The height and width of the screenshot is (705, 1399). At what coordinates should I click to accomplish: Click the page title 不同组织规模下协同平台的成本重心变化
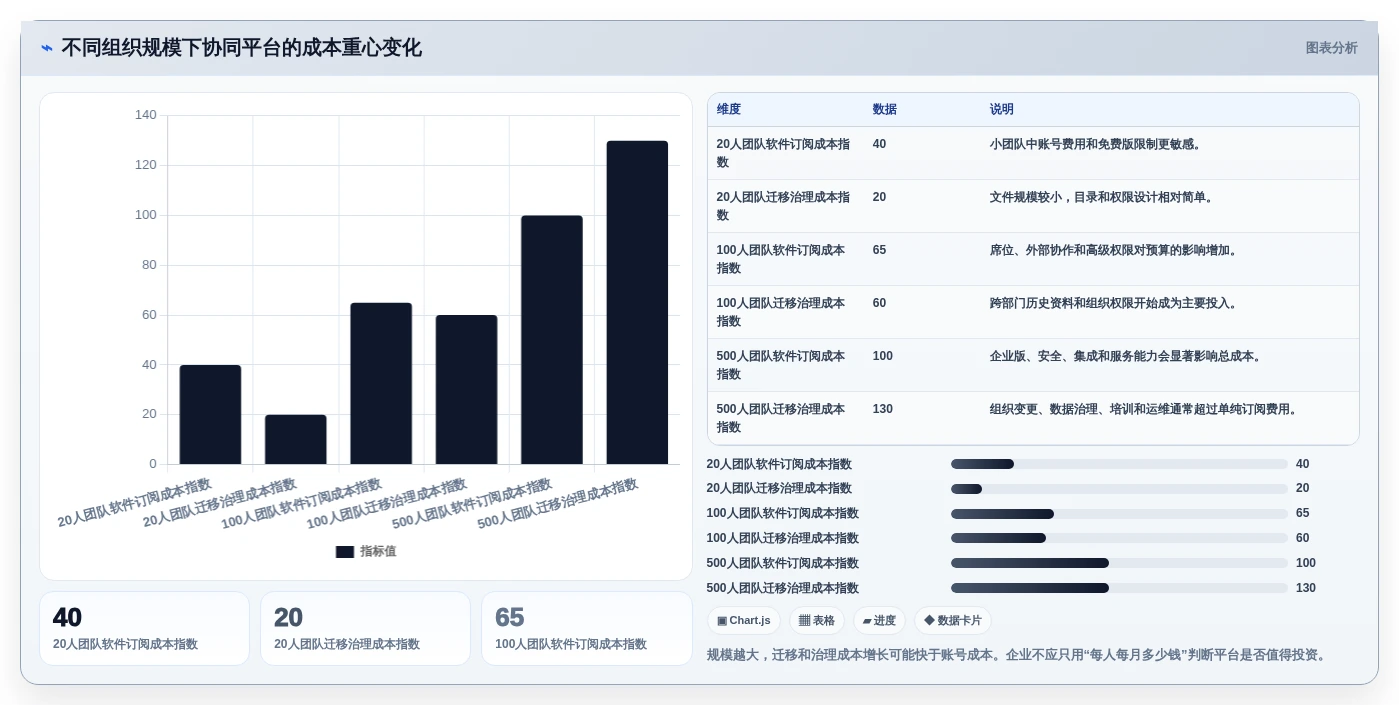click(x=241, y=48)
